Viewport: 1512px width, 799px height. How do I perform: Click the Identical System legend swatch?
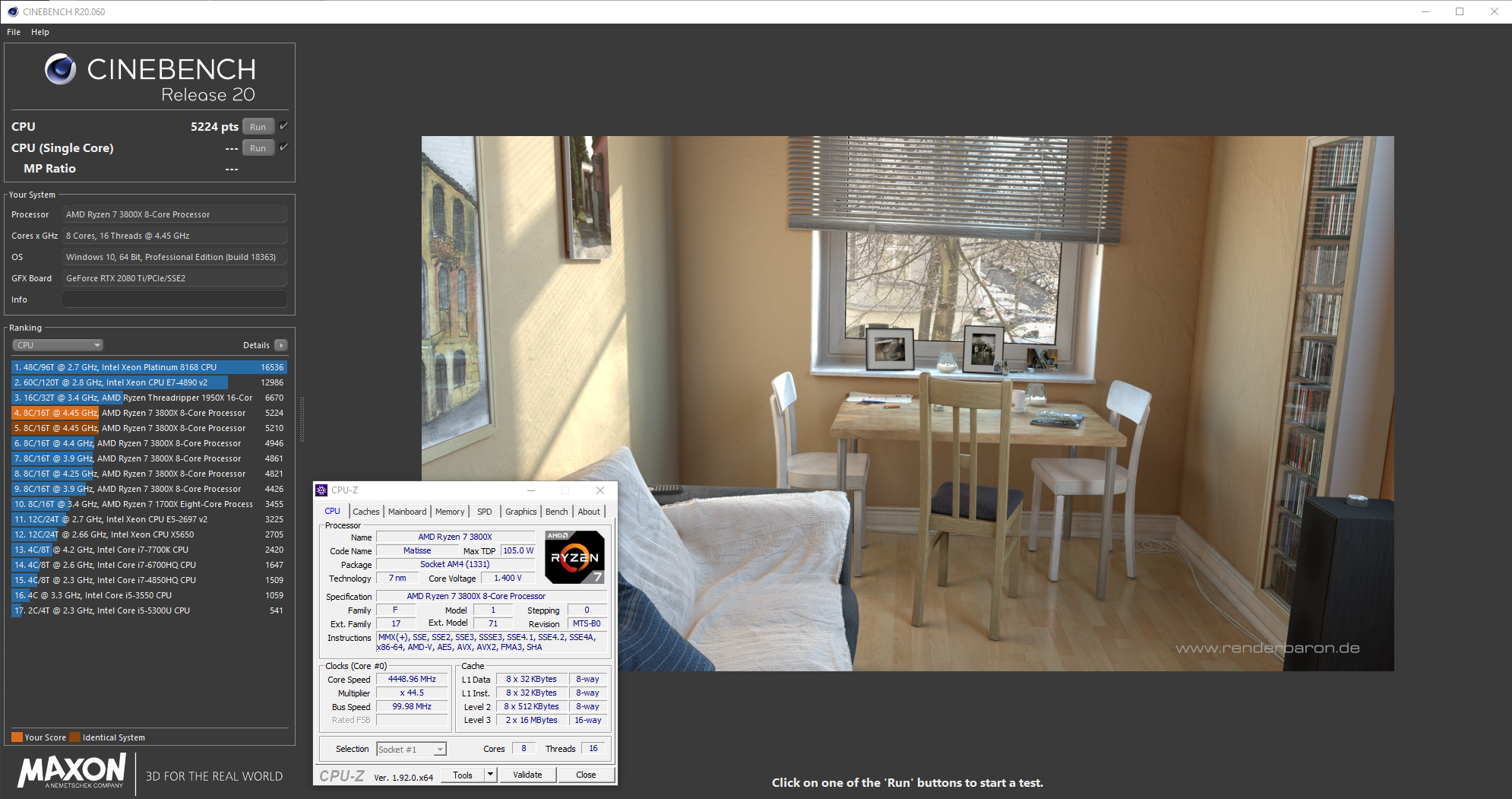74,737
